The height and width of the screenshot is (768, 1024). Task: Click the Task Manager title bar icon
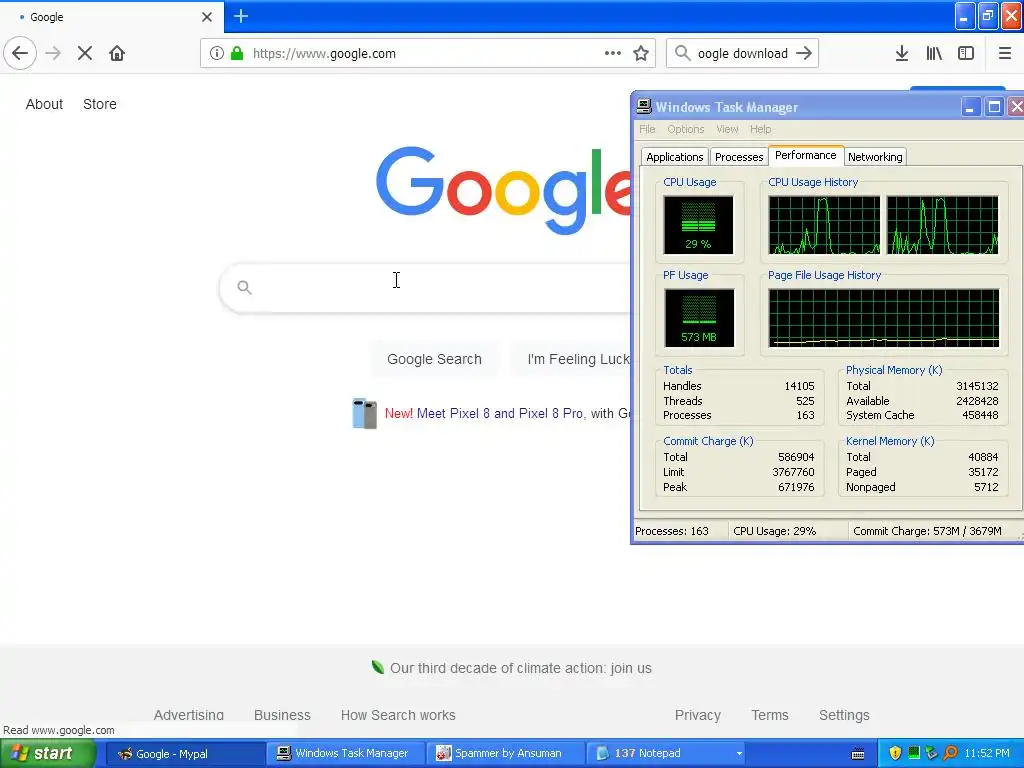pos(644,106)
